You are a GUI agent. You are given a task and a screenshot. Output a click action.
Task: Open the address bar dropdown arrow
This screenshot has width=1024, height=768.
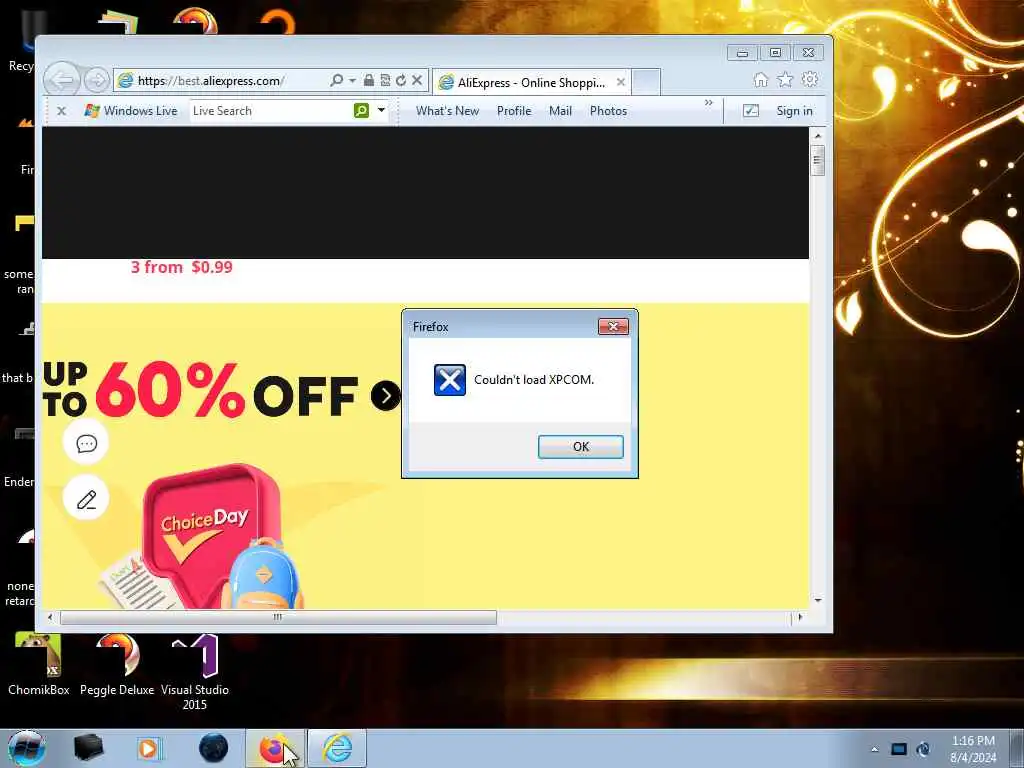tap(353, 80)
